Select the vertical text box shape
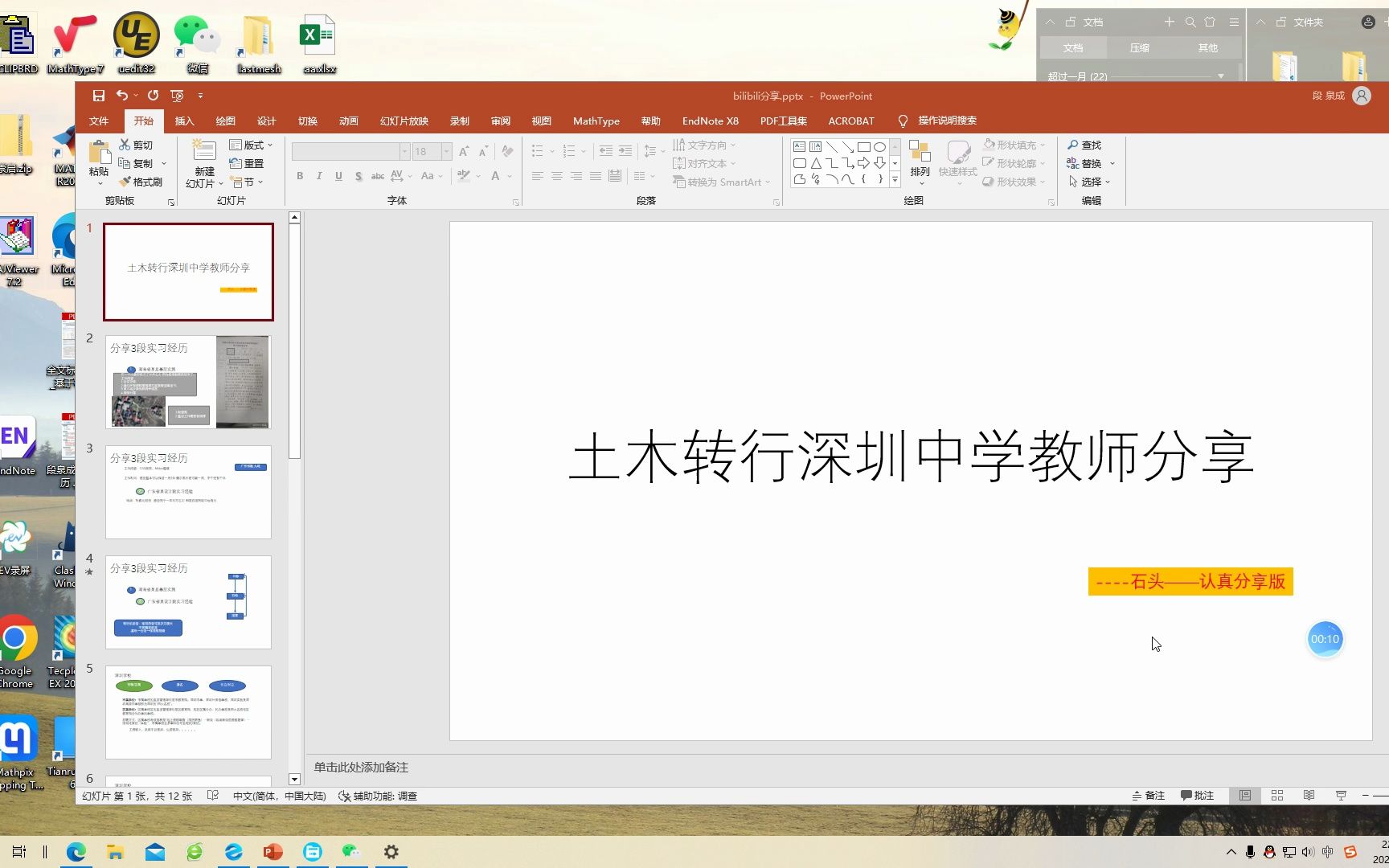The image size is (1389, 868). (815, 147)
